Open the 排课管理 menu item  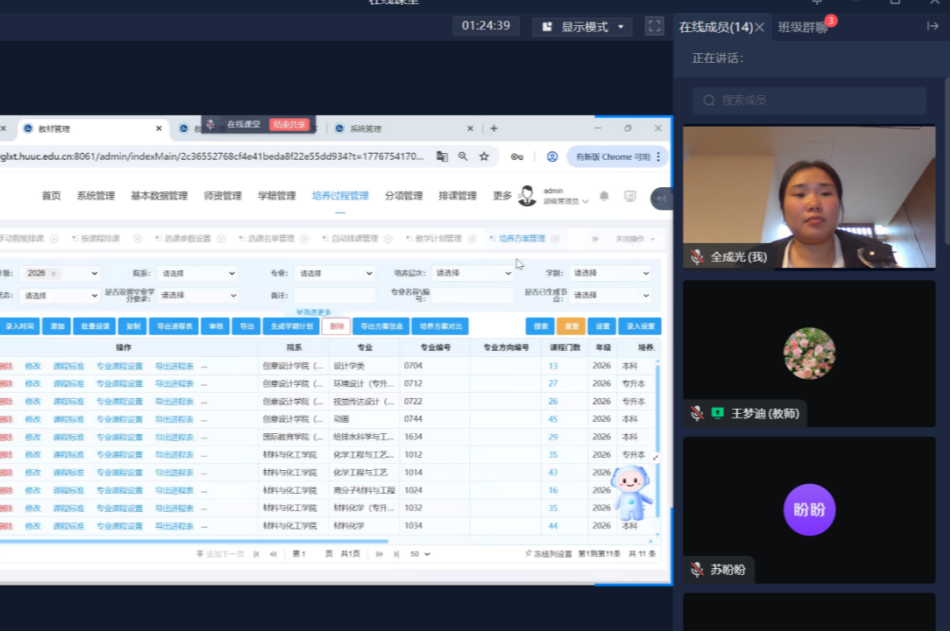(x=457, y=196)
